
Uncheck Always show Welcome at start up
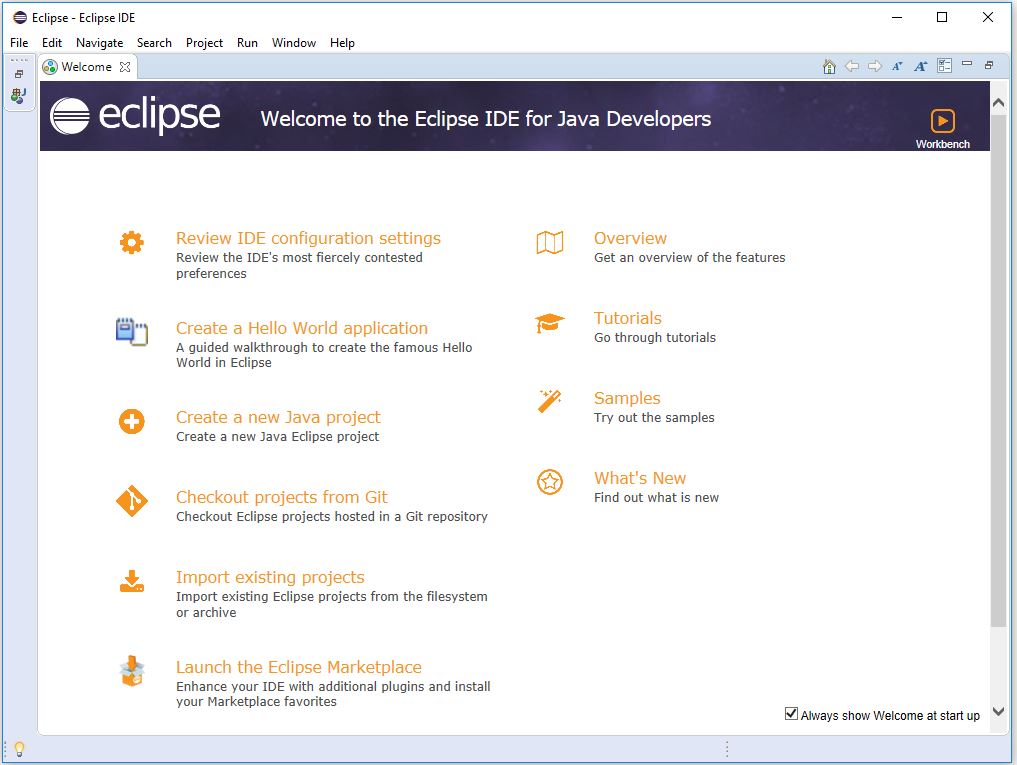point(791,714)
